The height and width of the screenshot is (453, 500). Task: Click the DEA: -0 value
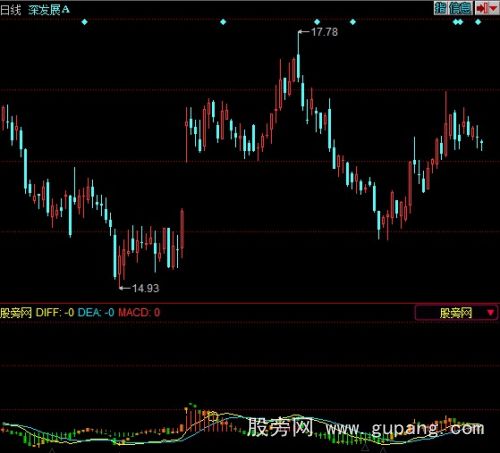point(96,313)
